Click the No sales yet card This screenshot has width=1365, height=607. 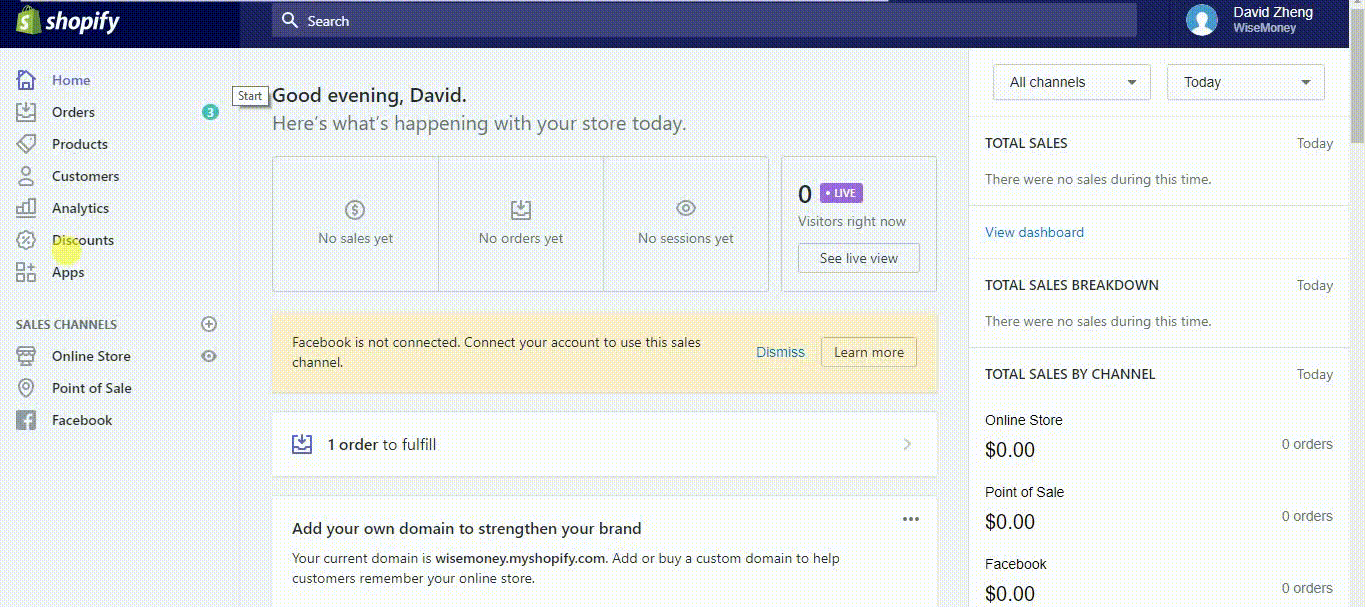coord(355,224)
